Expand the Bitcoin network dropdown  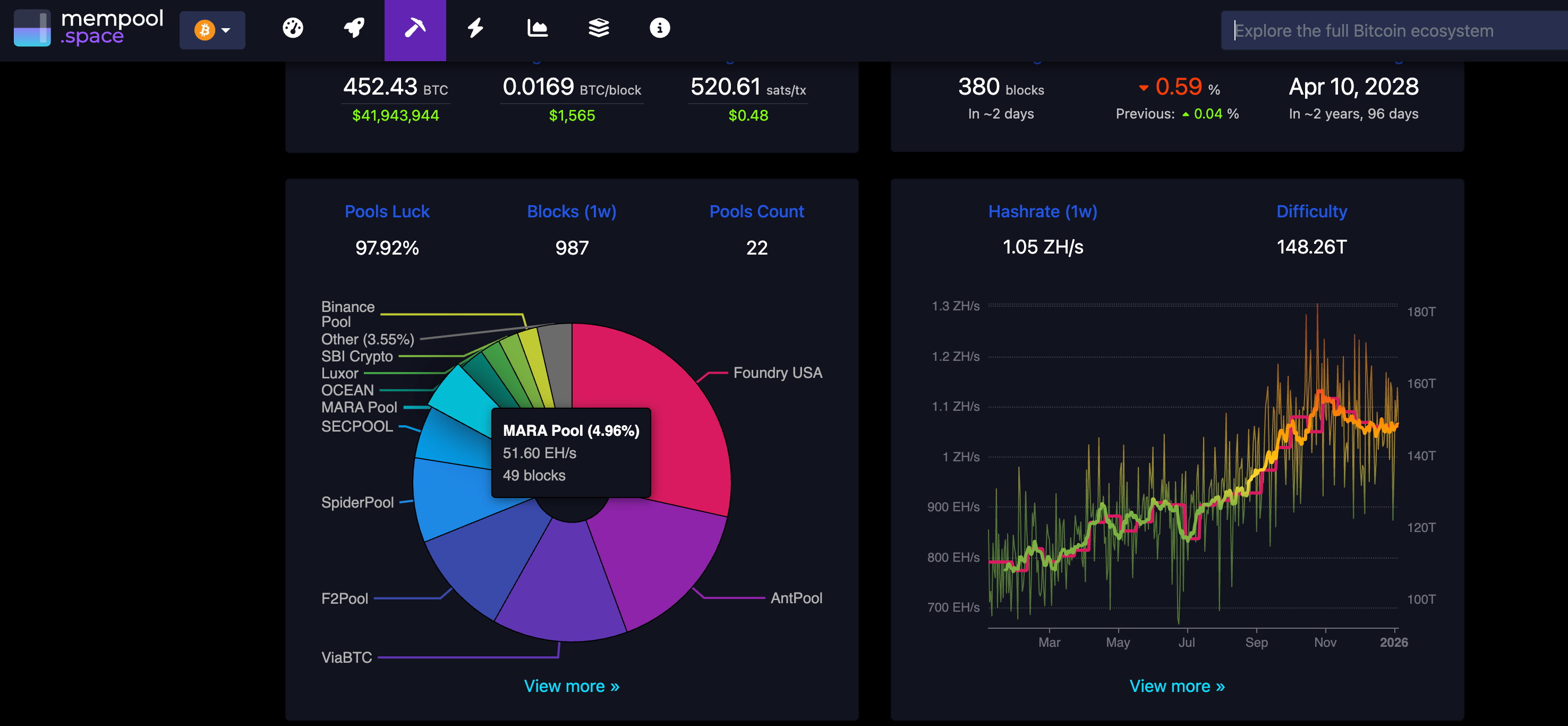coord(212,30)
